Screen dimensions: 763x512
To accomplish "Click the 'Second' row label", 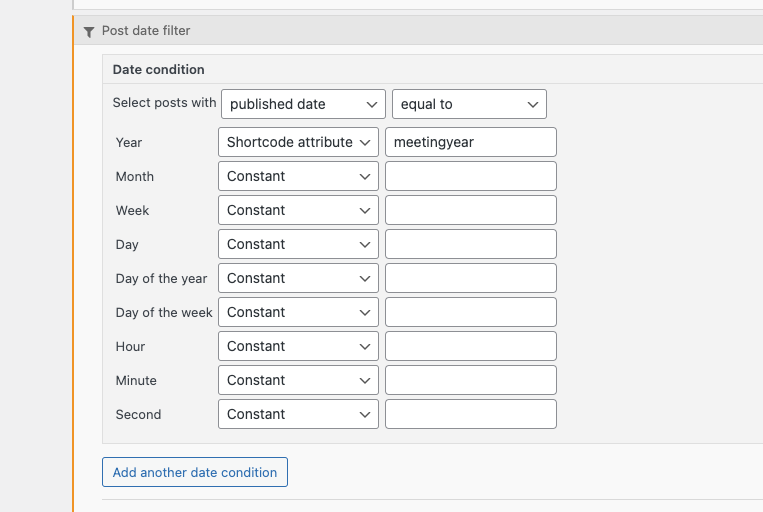I will click(138, 415).
